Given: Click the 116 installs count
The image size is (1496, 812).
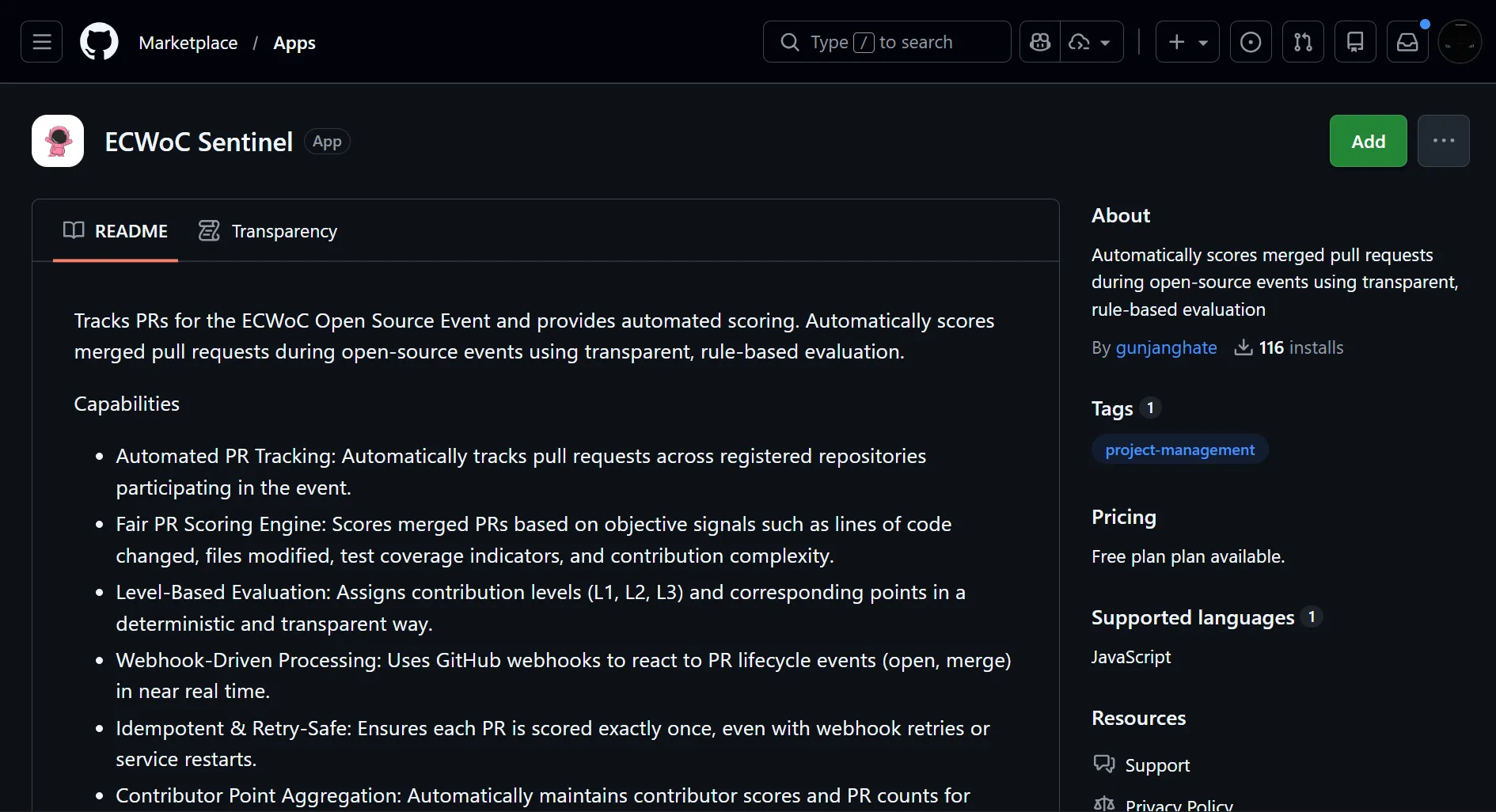Looking at the screenshot, I should click(x=1289, y=347).
